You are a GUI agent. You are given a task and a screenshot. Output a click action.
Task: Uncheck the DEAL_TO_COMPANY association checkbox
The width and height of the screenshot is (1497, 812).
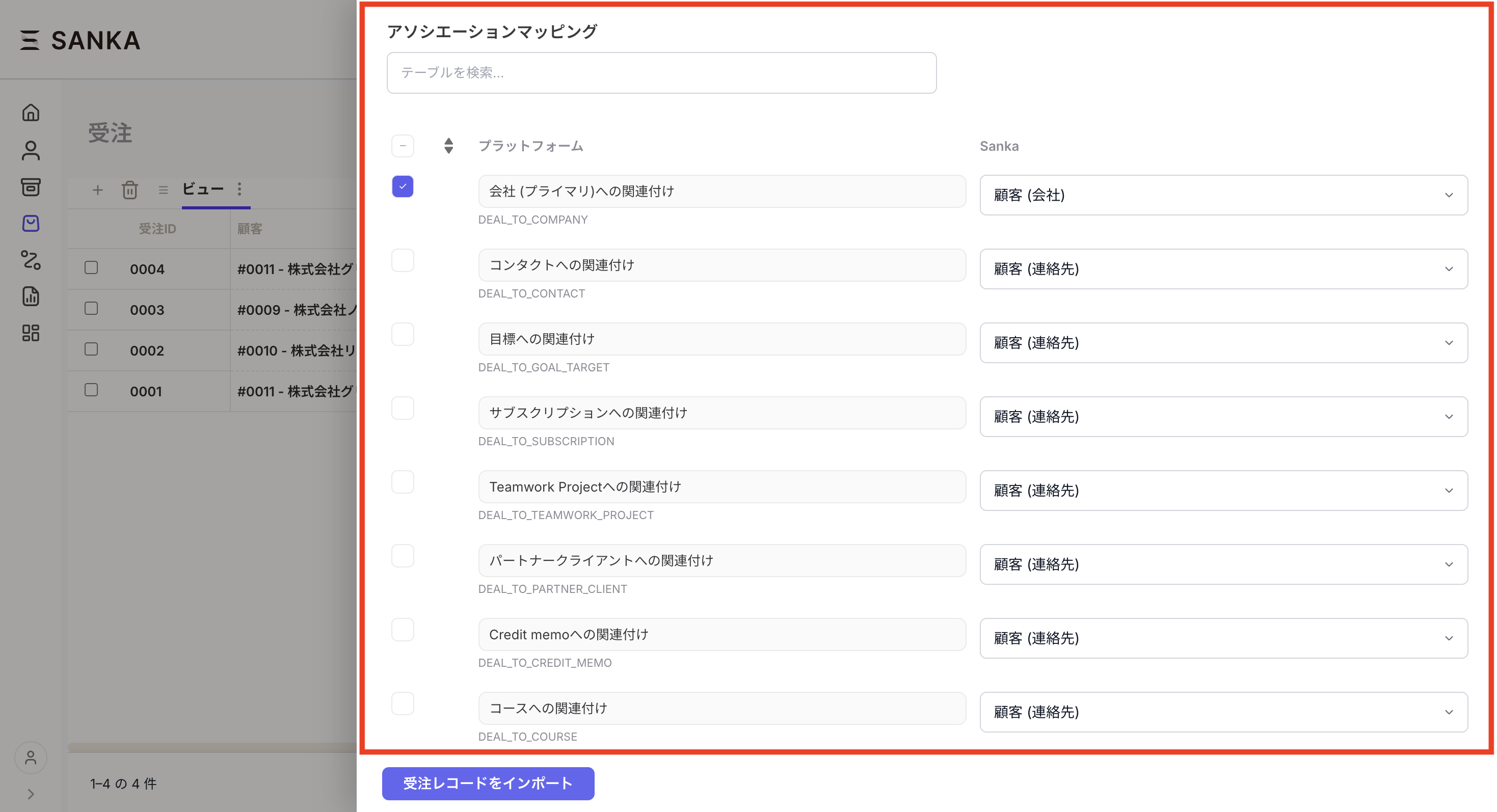tap(403, 186)
